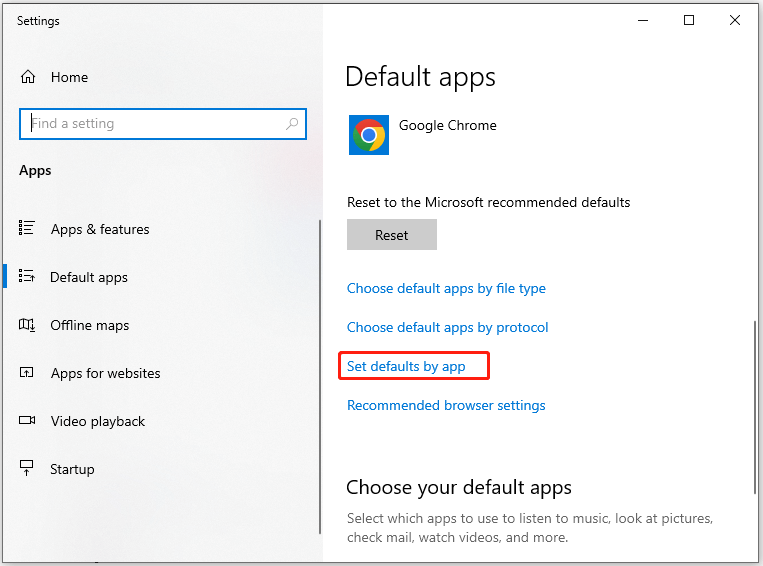
Task: Open Set defaults by app link
Action: [x=406, y=366]
